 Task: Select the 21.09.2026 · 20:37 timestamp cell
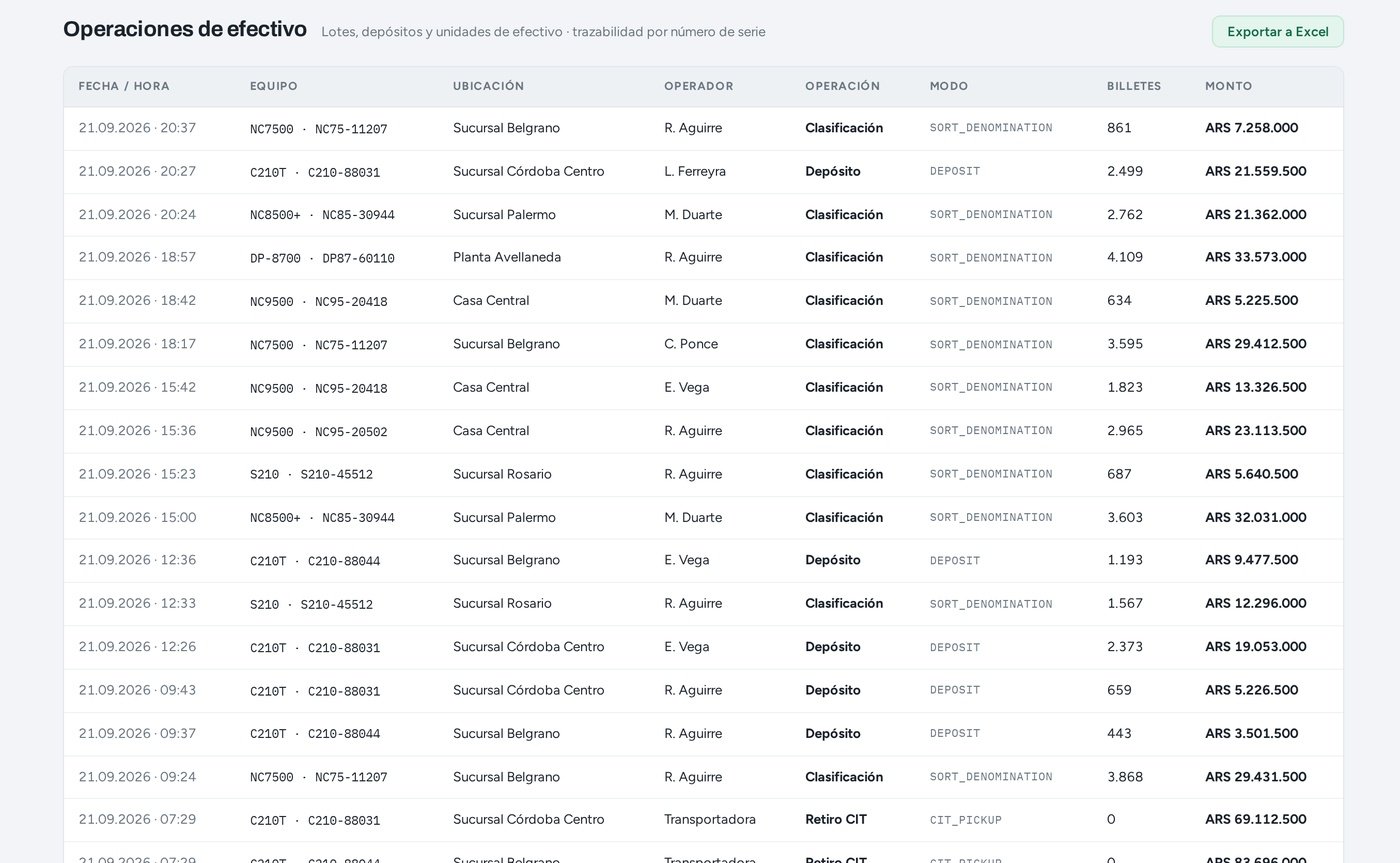click(x=137, y=128)
